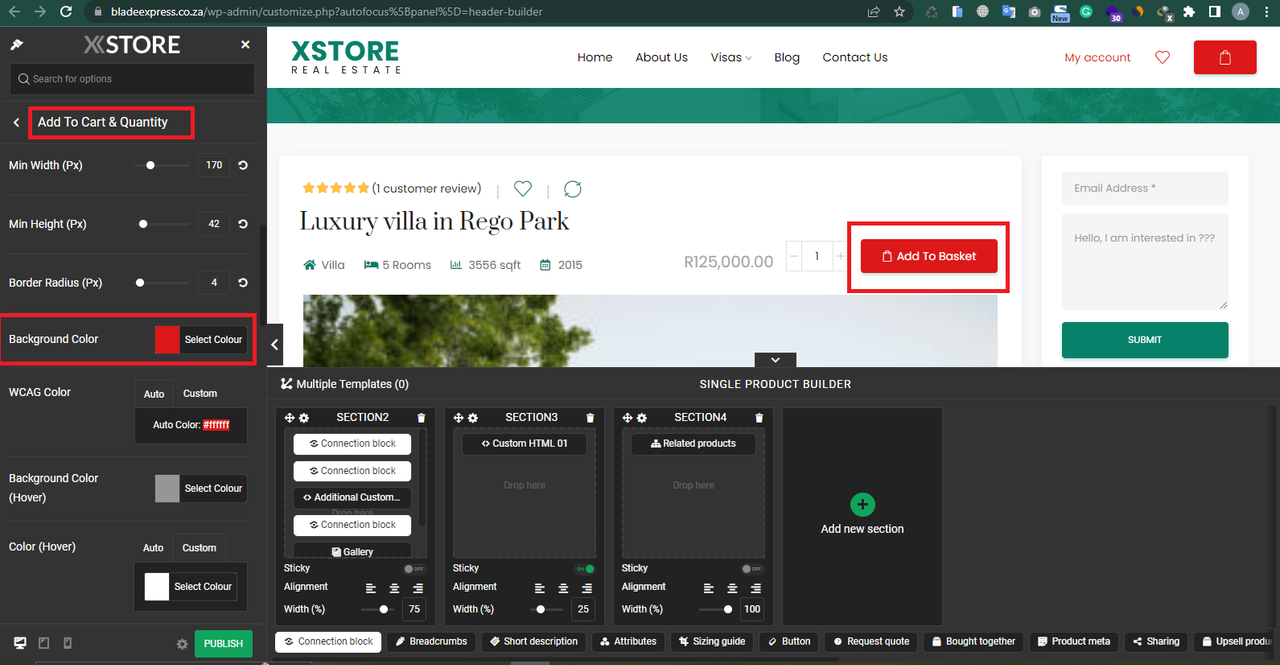Open the About Us menu item

pyautogui.click(x=661, y=58)
